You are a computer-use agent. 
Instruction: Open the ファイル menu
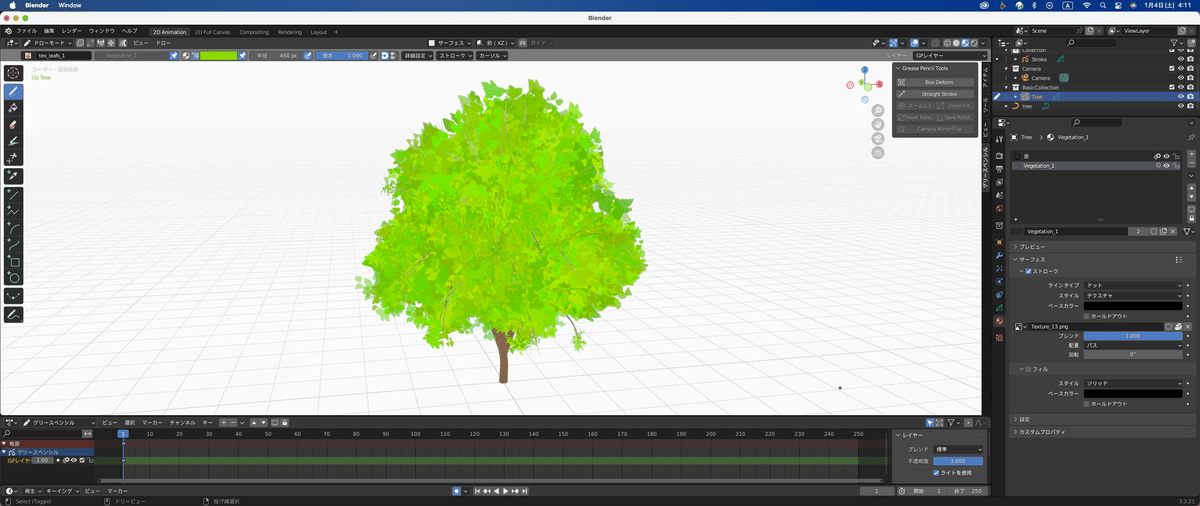pyautogui.click(x=27, y=31)
